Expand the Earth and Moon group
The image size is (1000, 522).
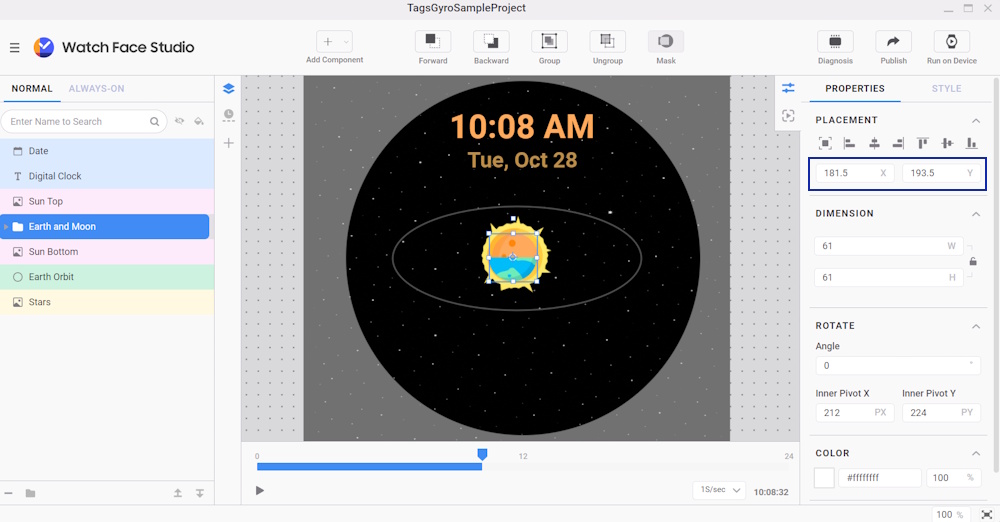(x=6, y=227)
